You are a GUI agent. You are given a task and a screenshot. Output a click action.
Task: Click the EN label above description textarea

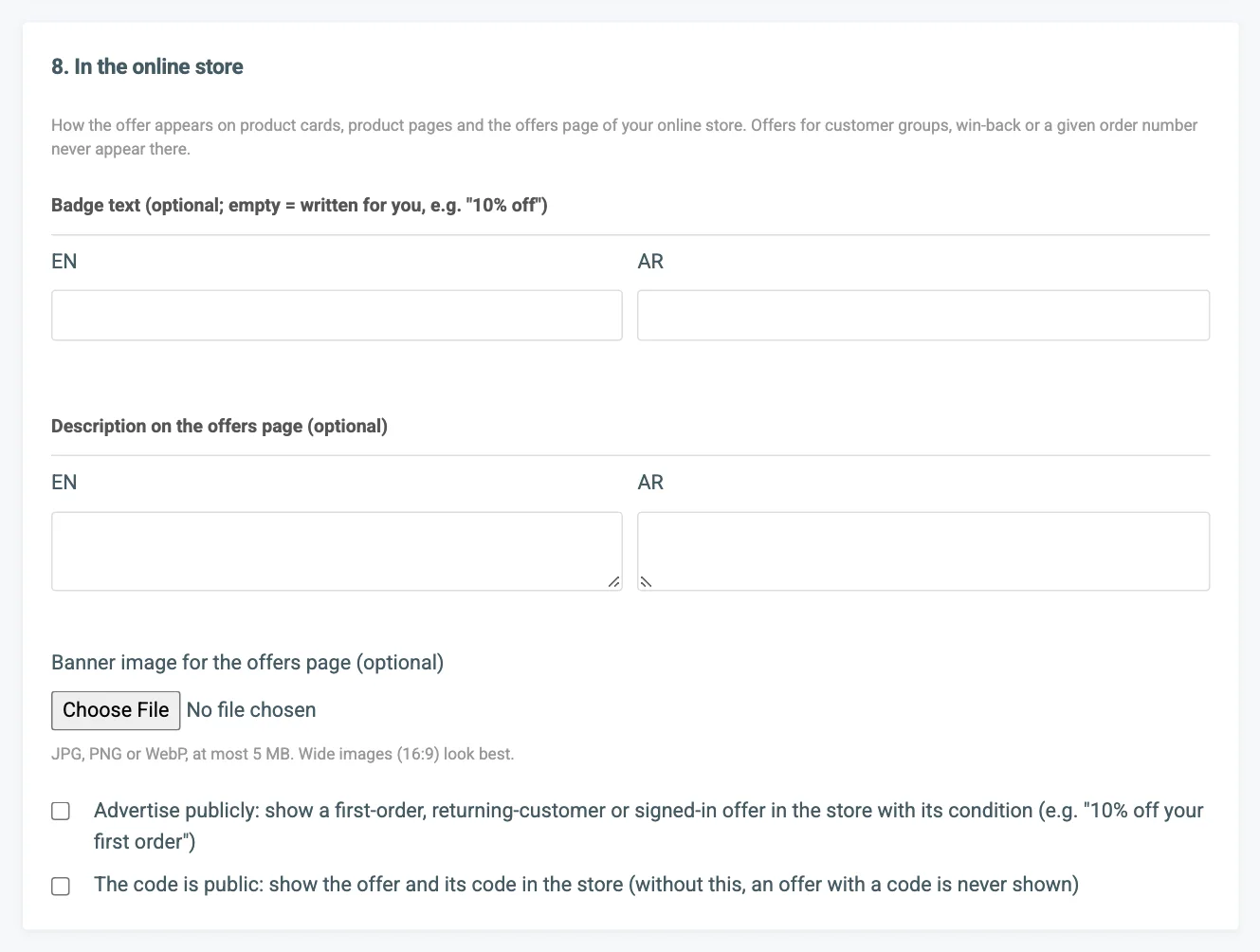(x=64, y=483)
